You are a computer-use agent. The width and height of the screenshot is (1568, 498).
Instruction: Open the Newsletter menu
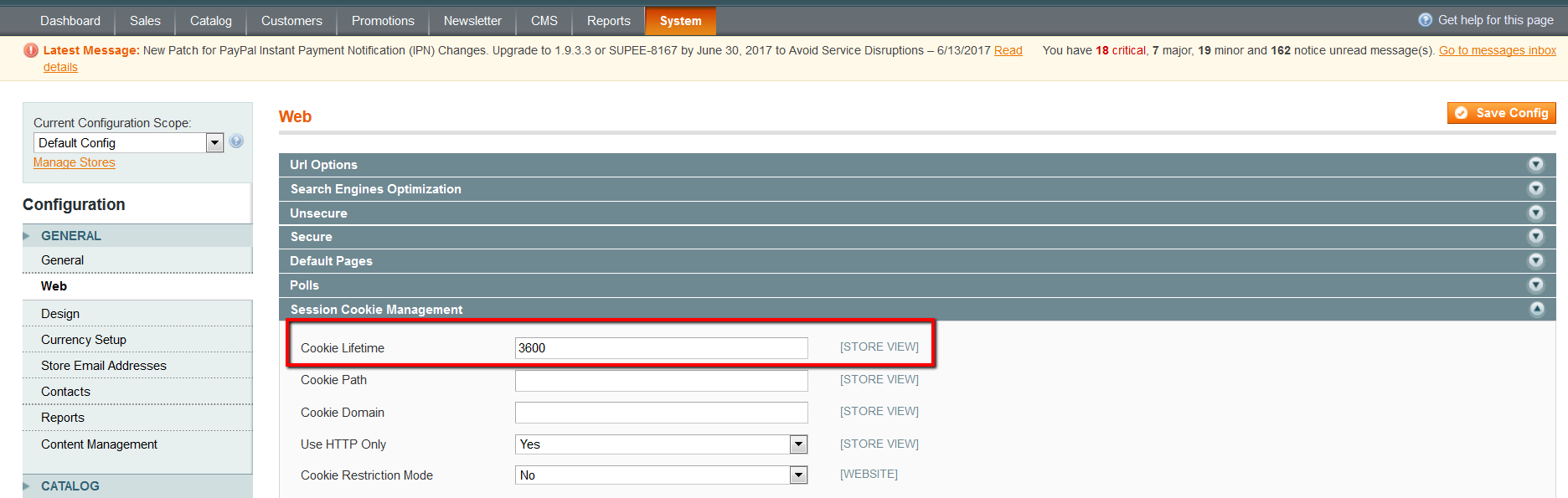tap(472, 21)
